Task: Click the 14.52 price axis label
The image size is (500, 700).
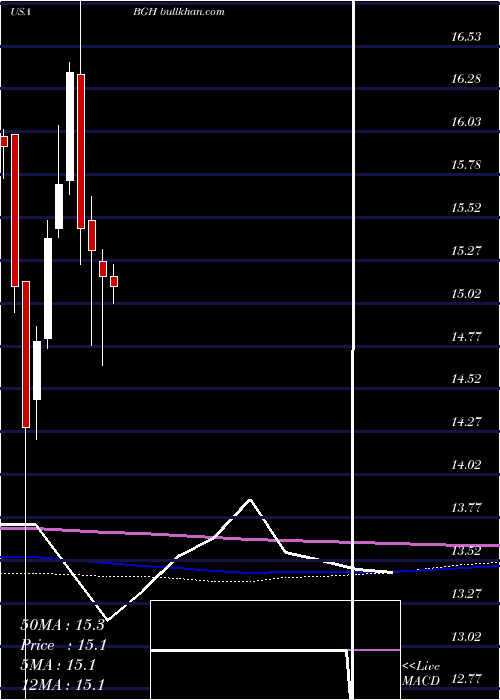Action: [x=466, y=379]
